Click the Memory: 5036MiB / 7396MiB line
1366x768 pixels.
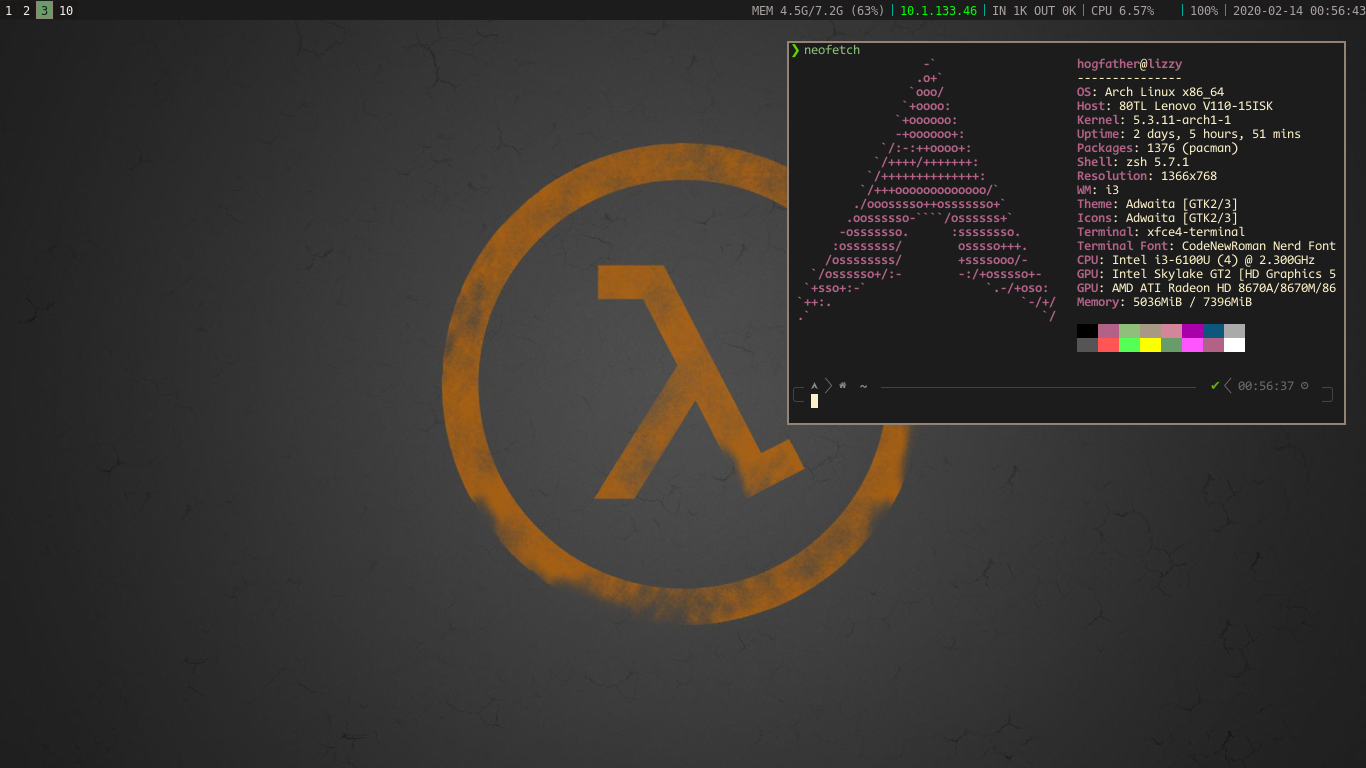pyautogui.click(x=1164, y=302)
